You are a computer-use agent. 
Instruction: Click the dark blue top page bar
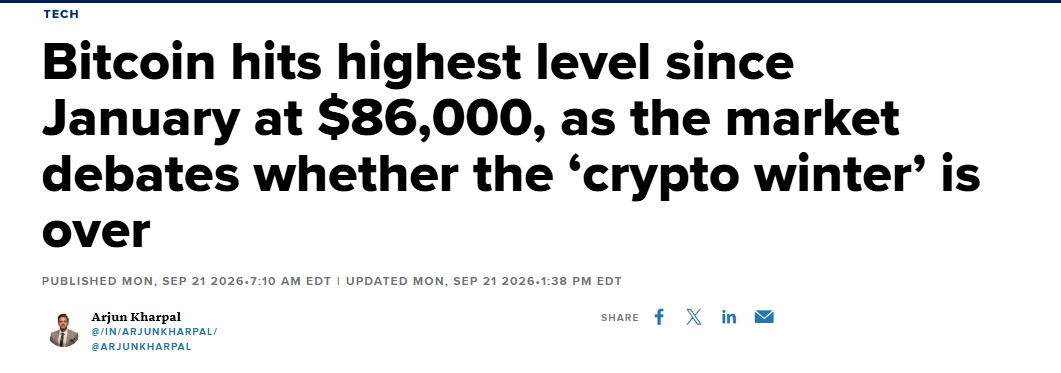tap(530, 1)
